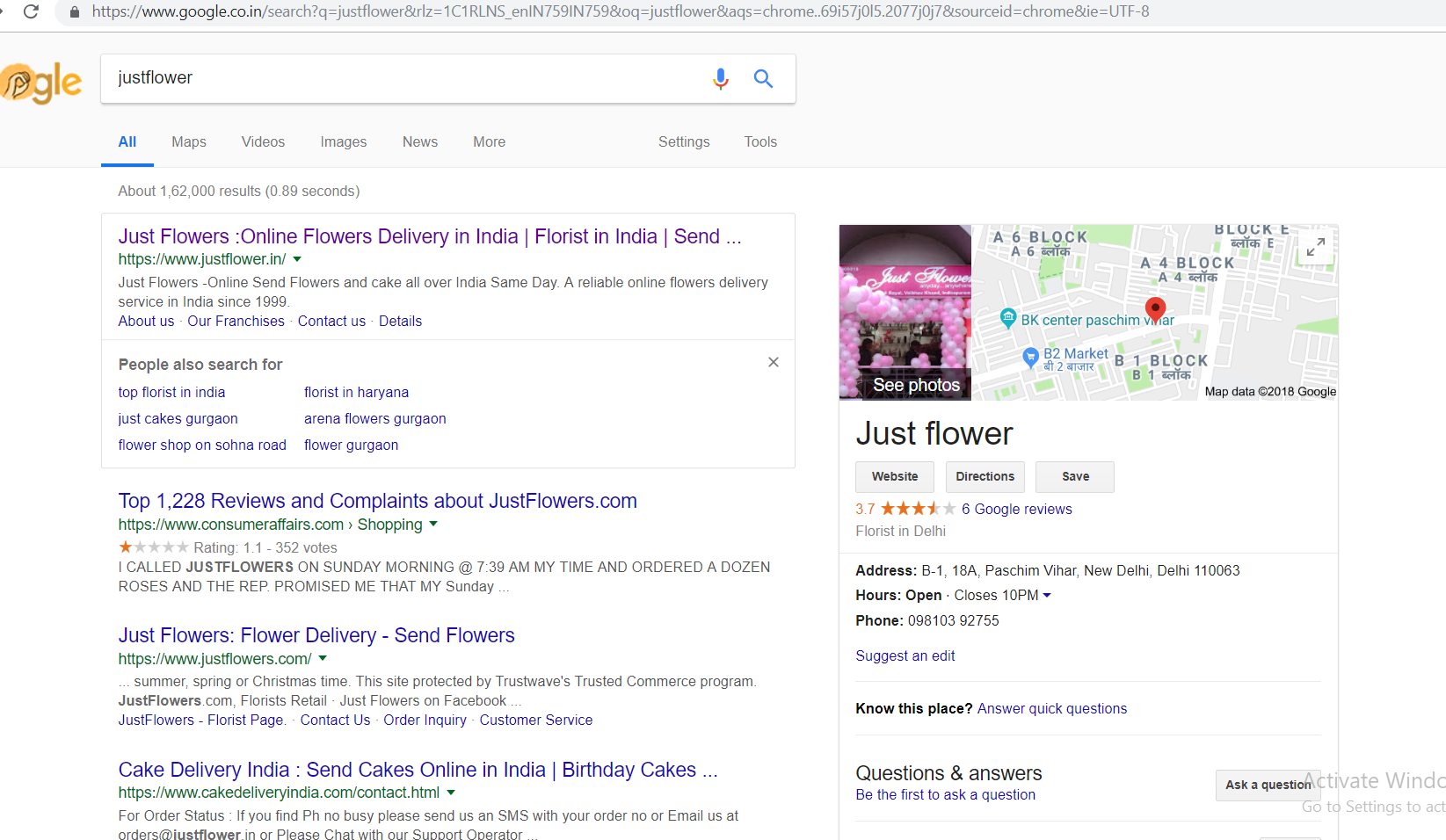This screenshot has width=1446, height=840.
Task: Open the Contact us sitelink under justflower.in
Action: point(331,321)
